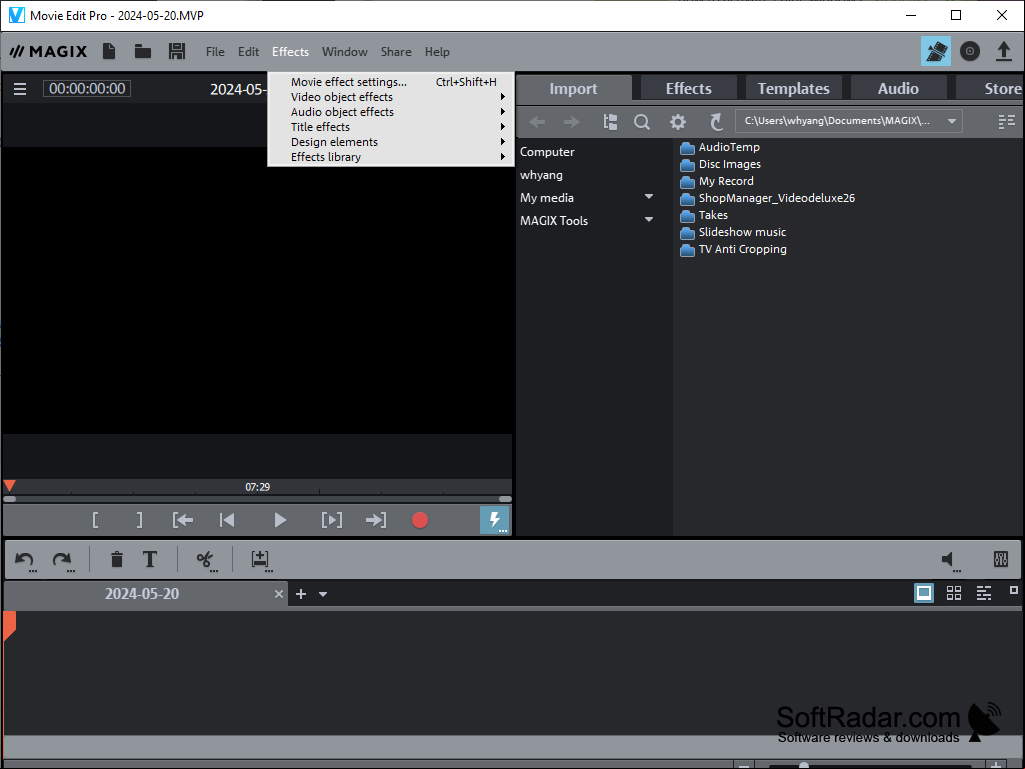Create a new project with the document icon
The width and height of the screenshot is (1025, 769).
(109, 51)
